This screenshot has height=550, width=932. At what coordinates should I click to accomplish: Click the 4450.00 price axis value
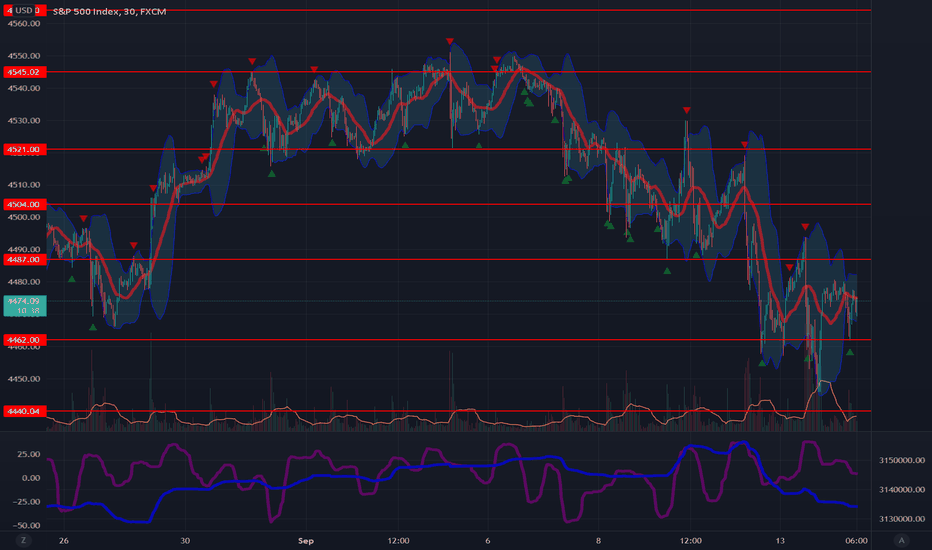[24, 379]
